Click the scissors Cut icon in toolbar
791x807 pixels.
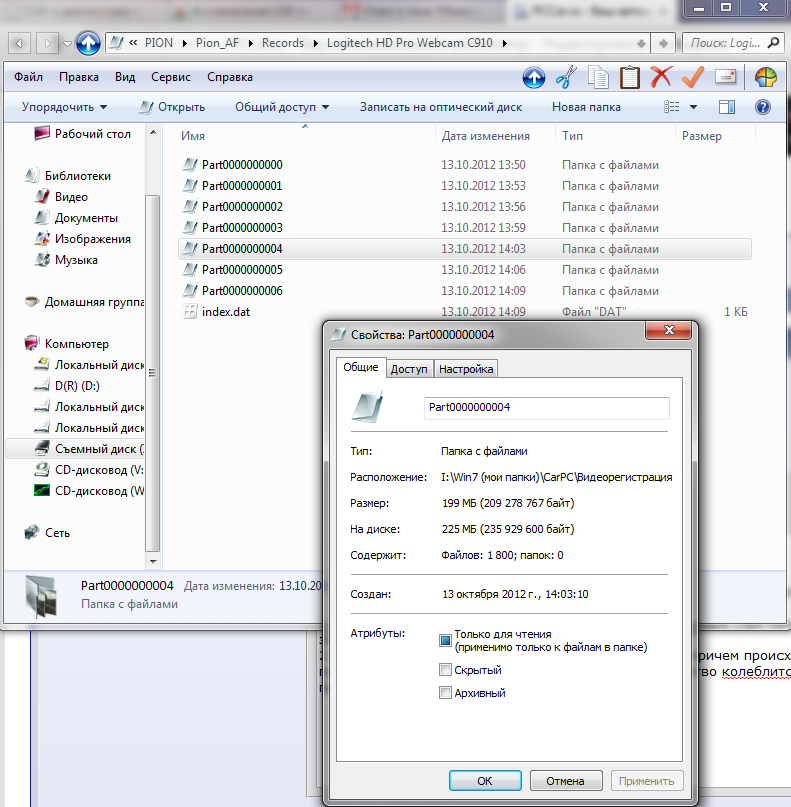(566, 77)
